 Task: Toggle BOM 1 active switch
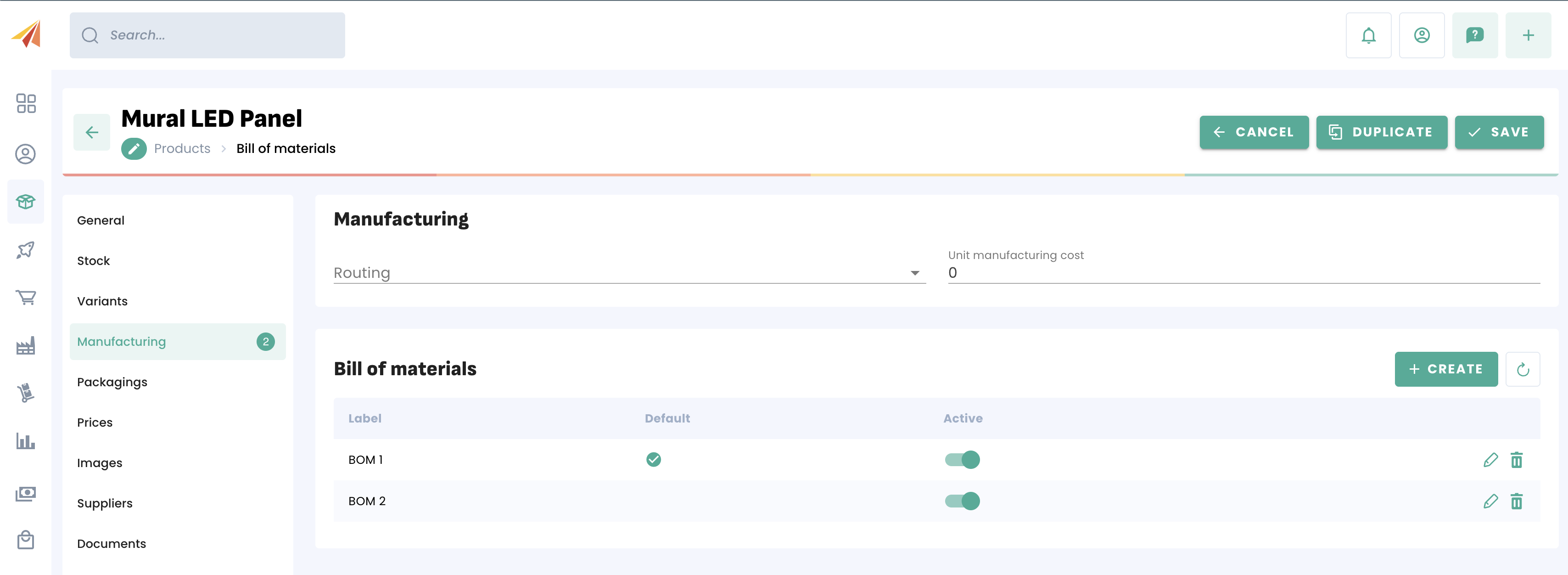click(x=962, y=460)
